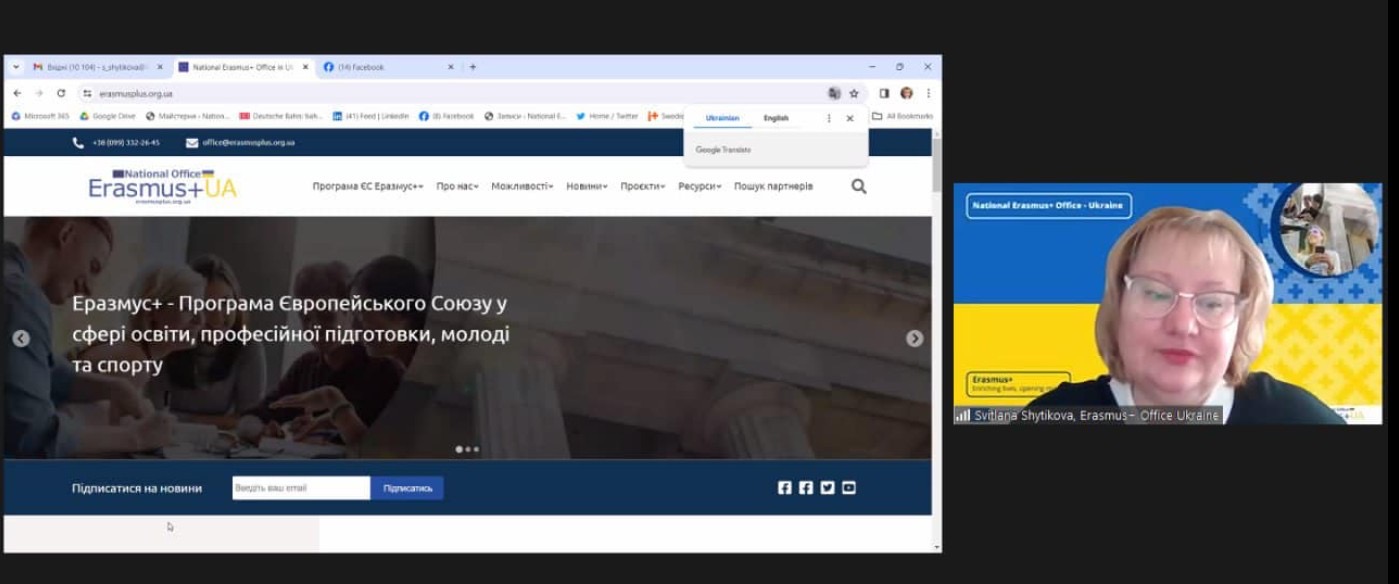Image resolution: width=1399 pixels, height=584 pixels.
Task: Go to previous slide in hero carousel
Action: point(21,338)
